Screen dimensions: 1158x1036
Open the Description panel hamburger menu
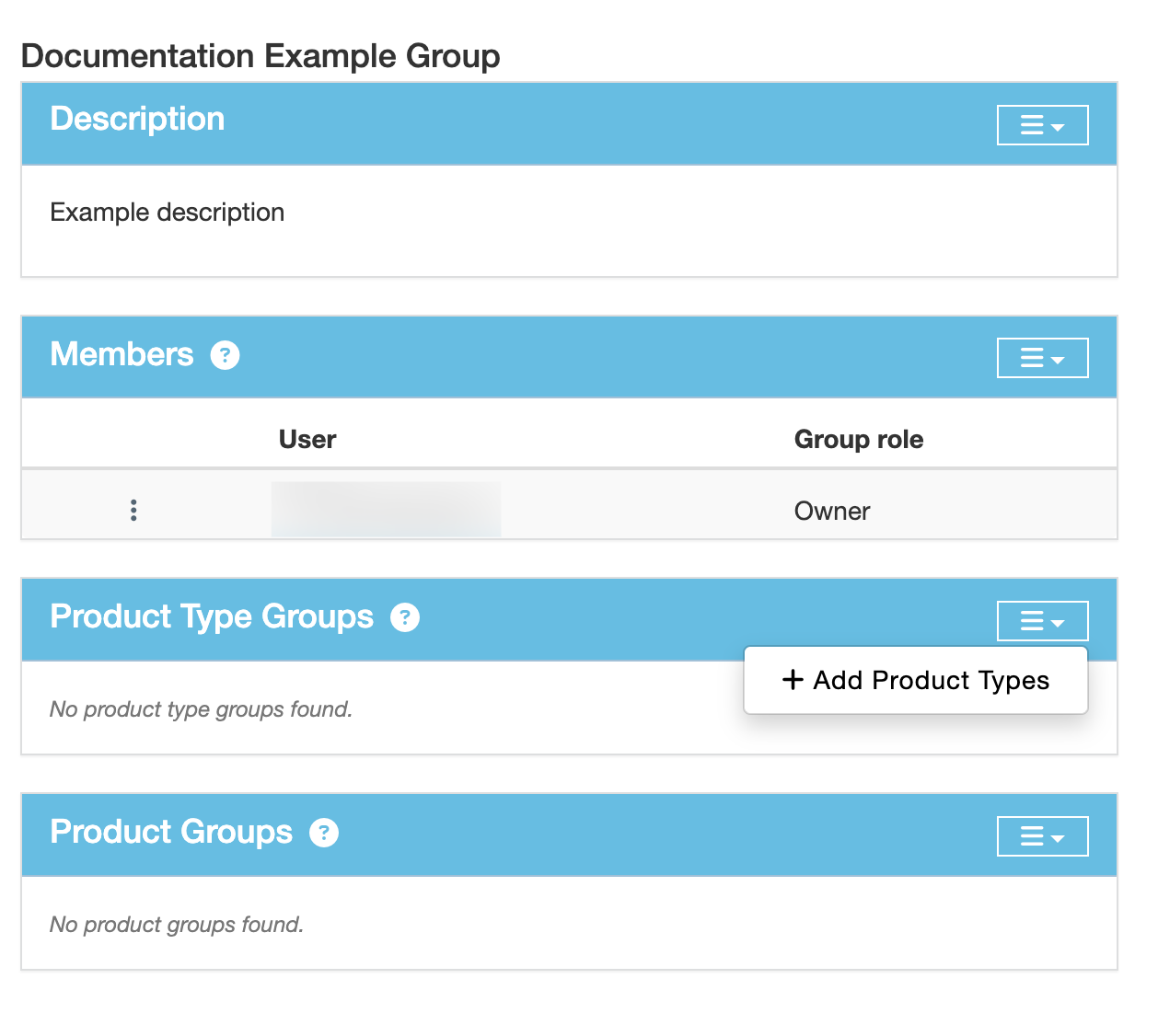[x=1042, y=125]
